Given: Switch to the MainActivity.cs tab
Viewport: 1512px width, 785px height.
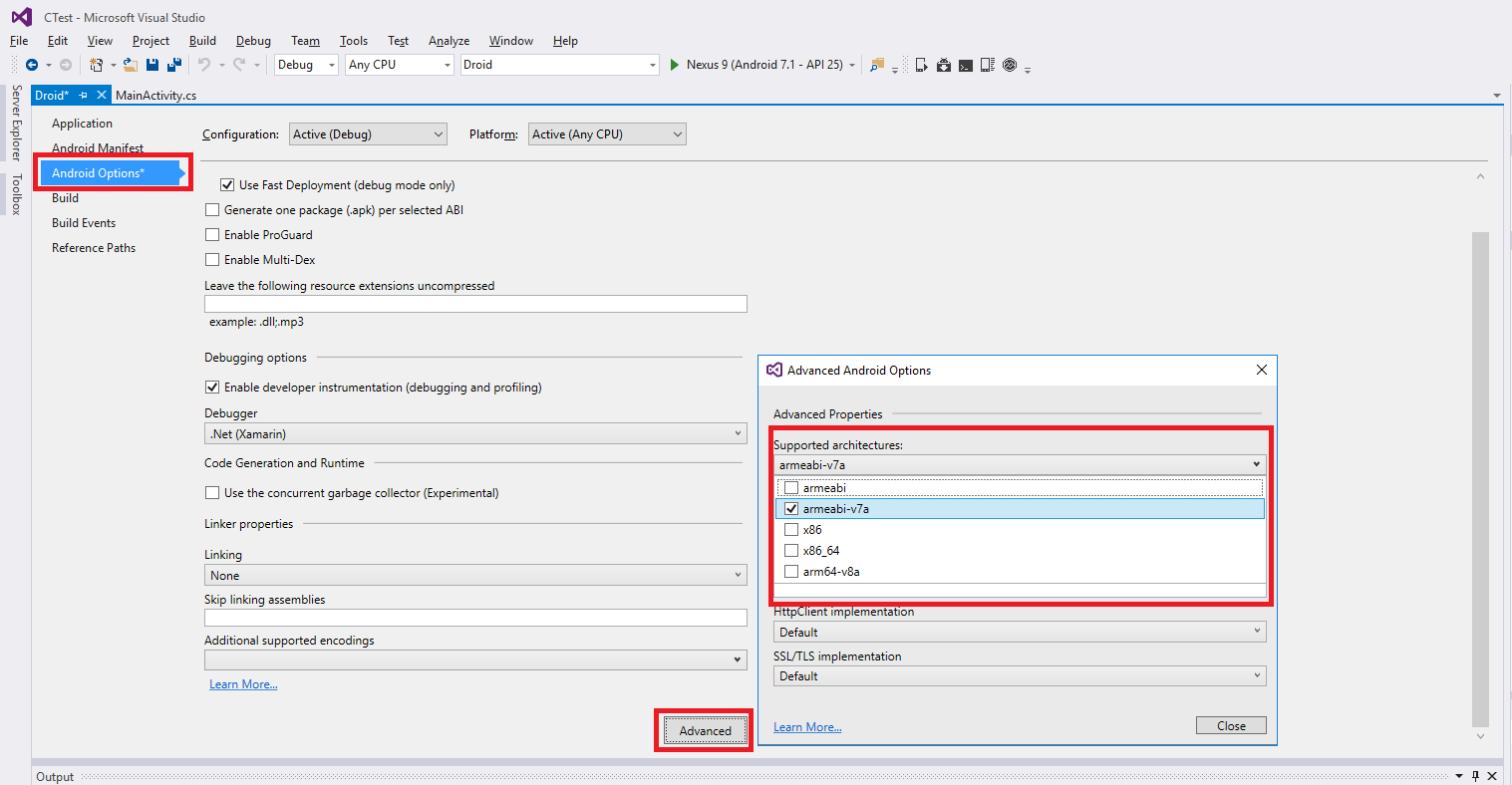Looking at the screenshot, I should (155, 96).
